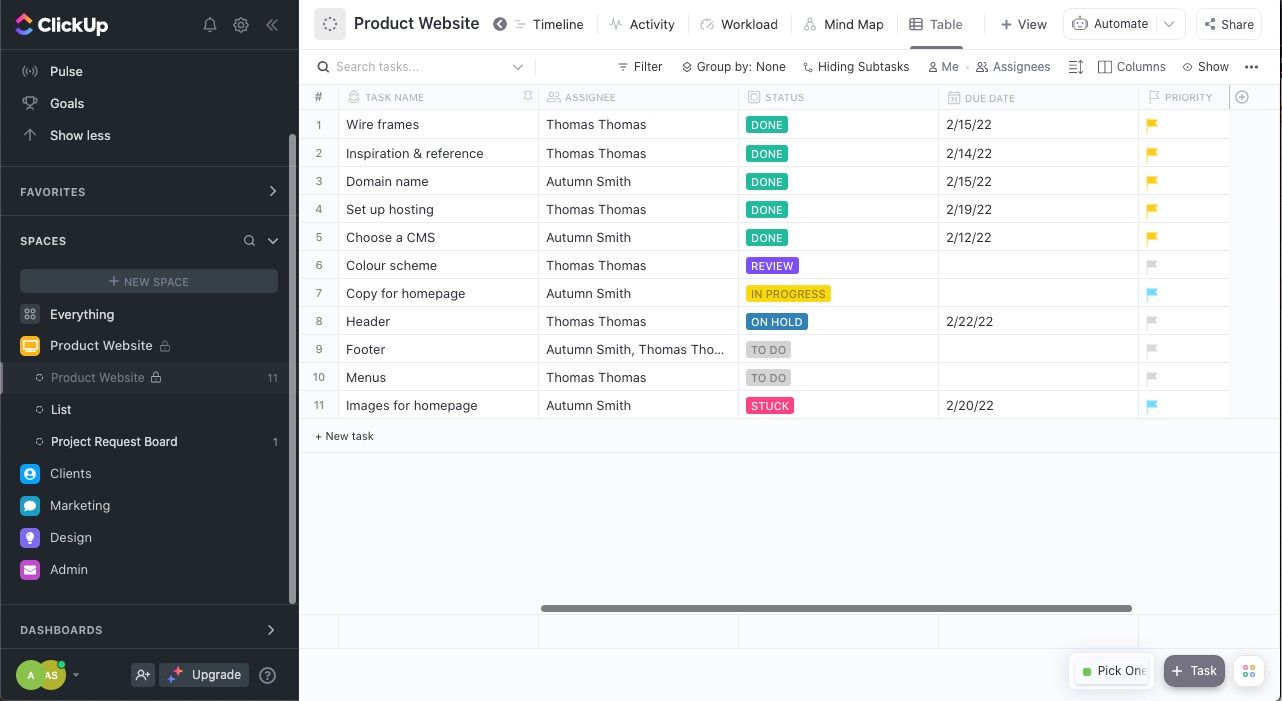Collapse sidebar with double-chevron icon
1282x701 pixels.
point(272,25)
